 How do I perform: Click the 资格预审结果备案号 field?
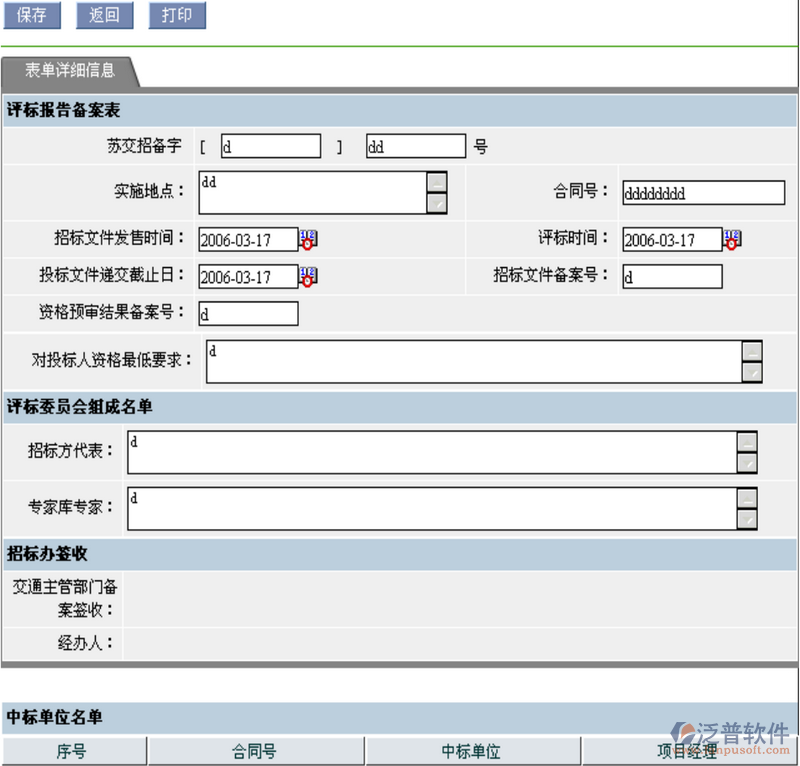pos(248,314)
